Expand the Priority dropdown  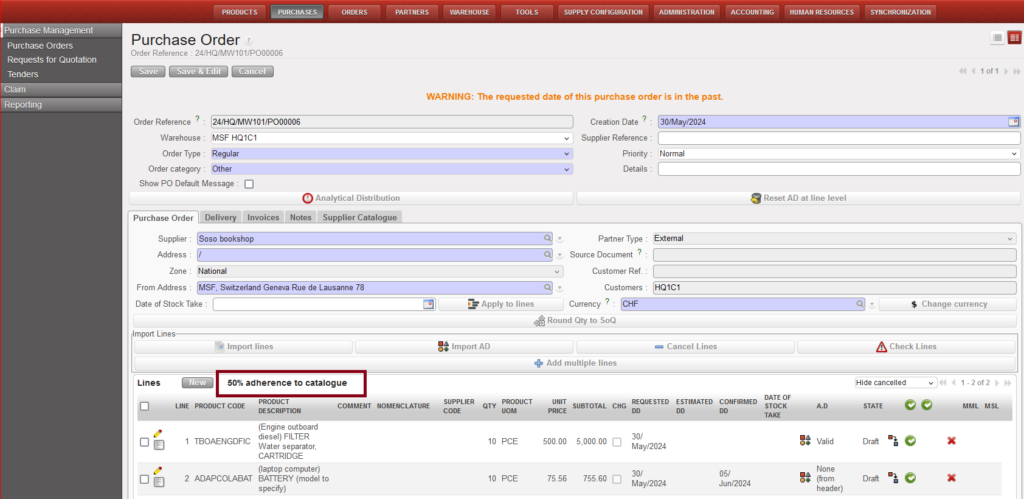click(x=837, y=154)
